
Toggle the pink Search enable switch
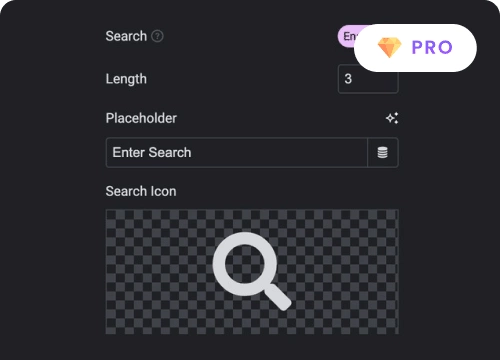pyautogui.click(x=347, y=36)
